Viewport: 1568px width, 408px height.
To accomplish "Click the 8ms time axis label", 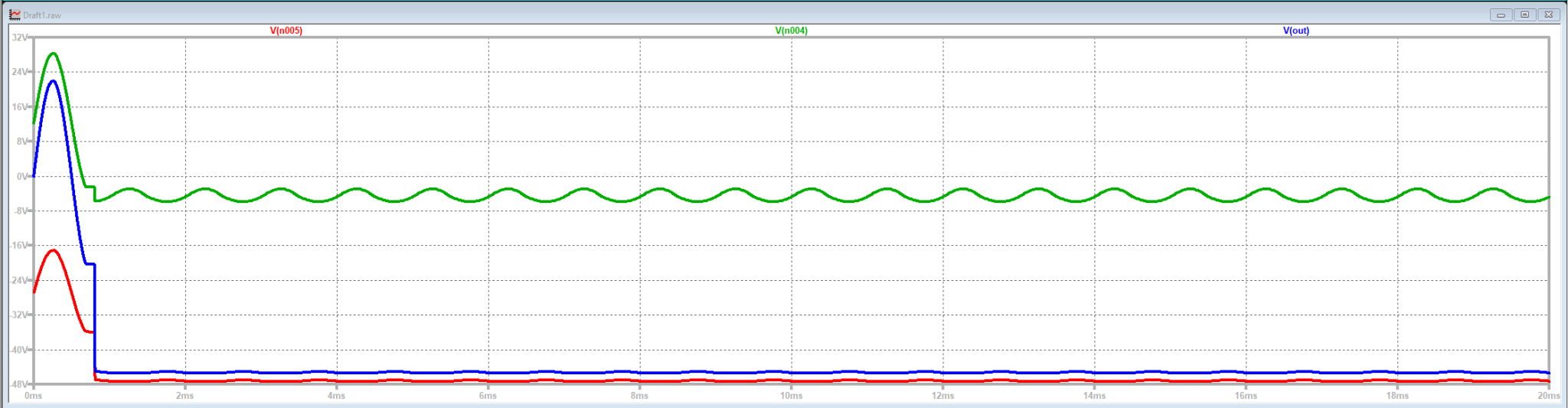I will tap(640, 396).
